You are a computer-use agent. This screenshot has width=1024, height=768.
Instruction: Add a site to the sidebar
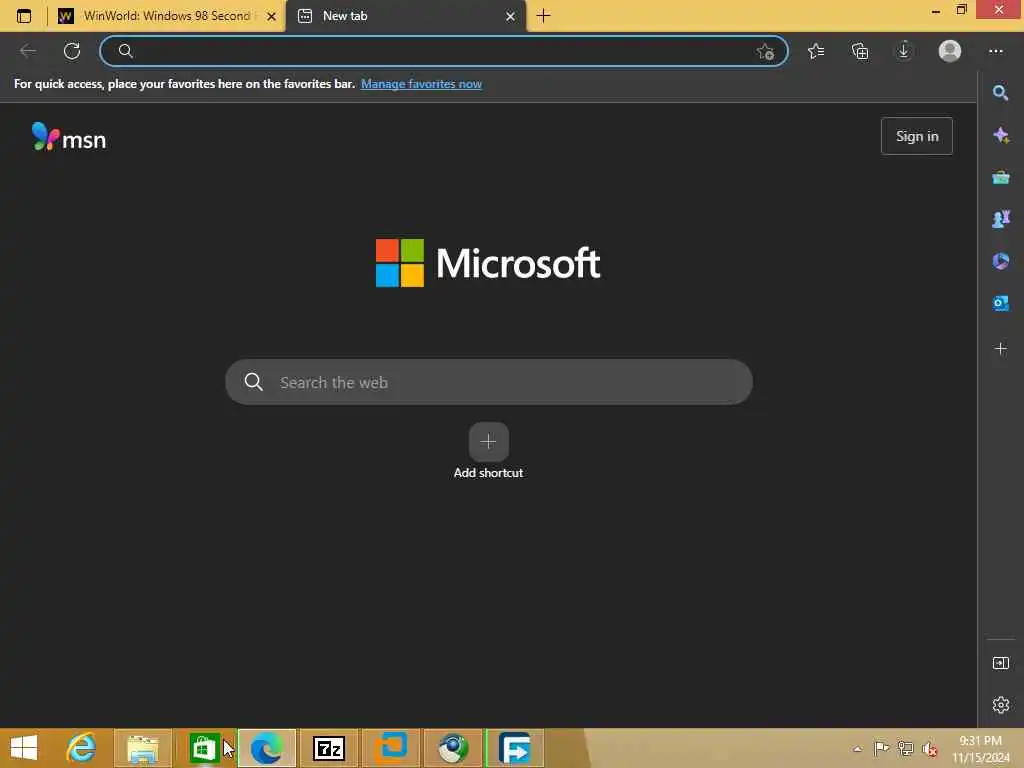(x=1000, y=349)
